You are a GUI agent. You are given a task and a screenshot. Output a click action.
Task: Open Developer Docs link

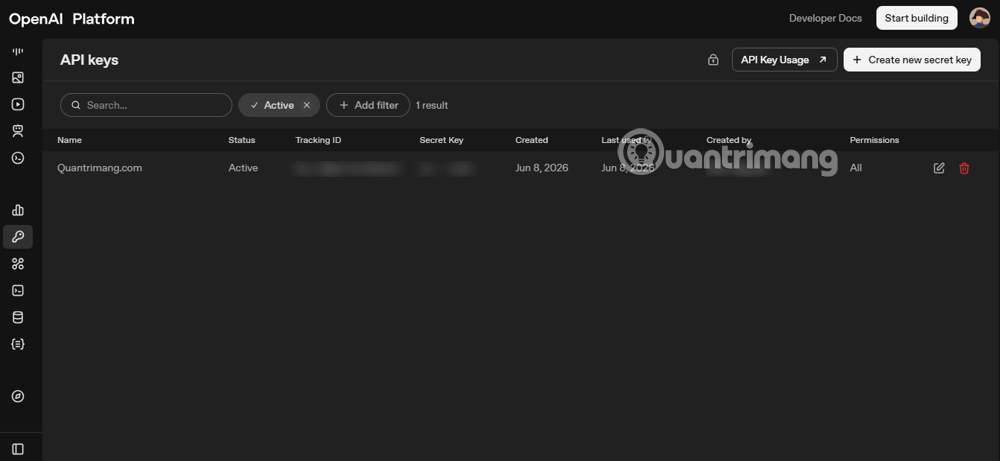click(x=825, y=18)
